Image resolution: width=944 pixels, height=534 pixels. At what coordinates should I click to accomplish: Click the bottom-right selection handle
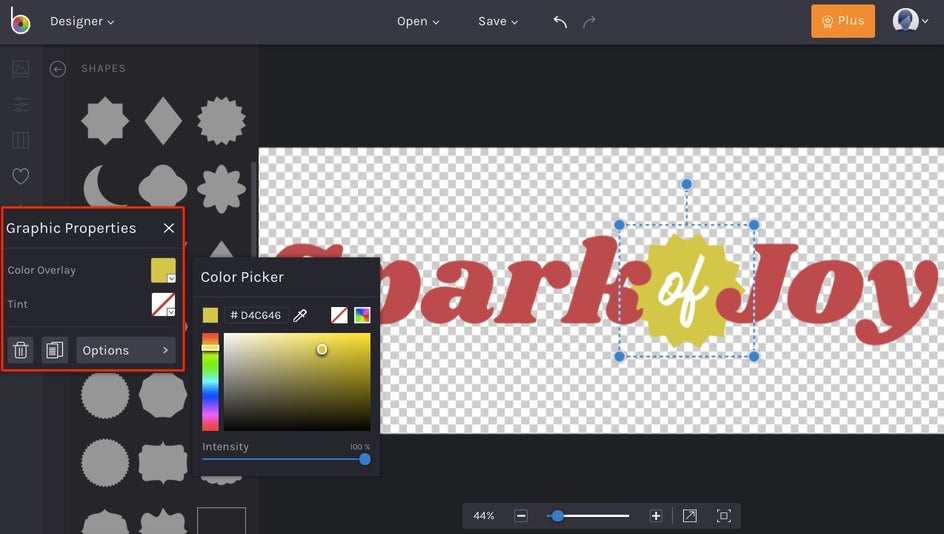tap(754, 356)
